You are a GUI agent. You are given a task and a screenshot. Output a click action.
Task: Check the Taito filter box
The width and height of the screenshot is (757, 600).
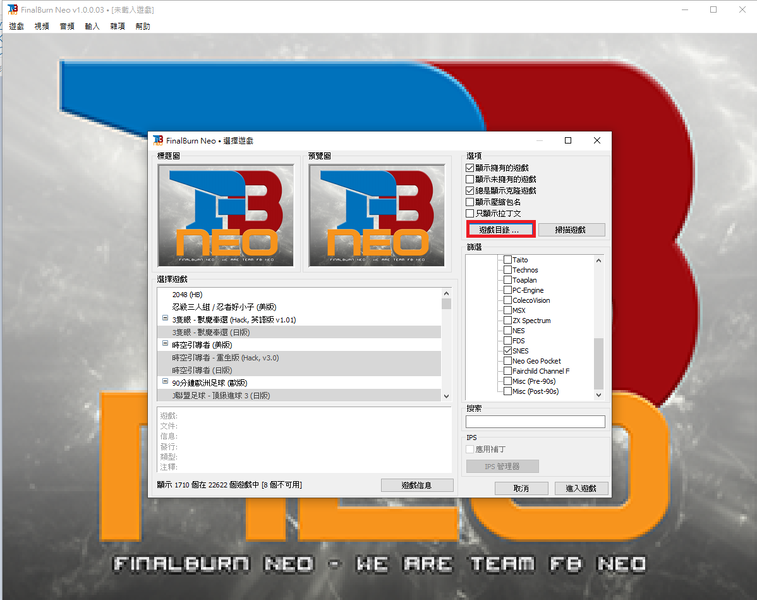coord(507,260)
